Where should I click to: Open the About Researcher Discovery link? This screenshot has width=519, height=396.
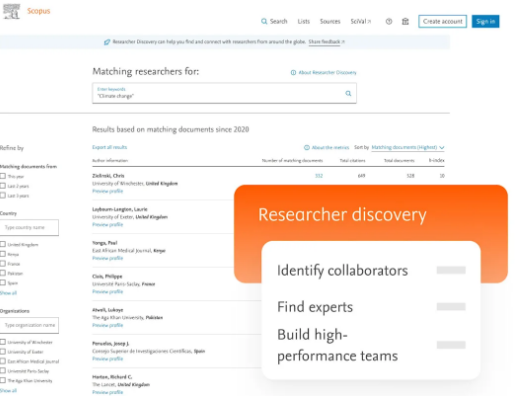click(327, 72)
